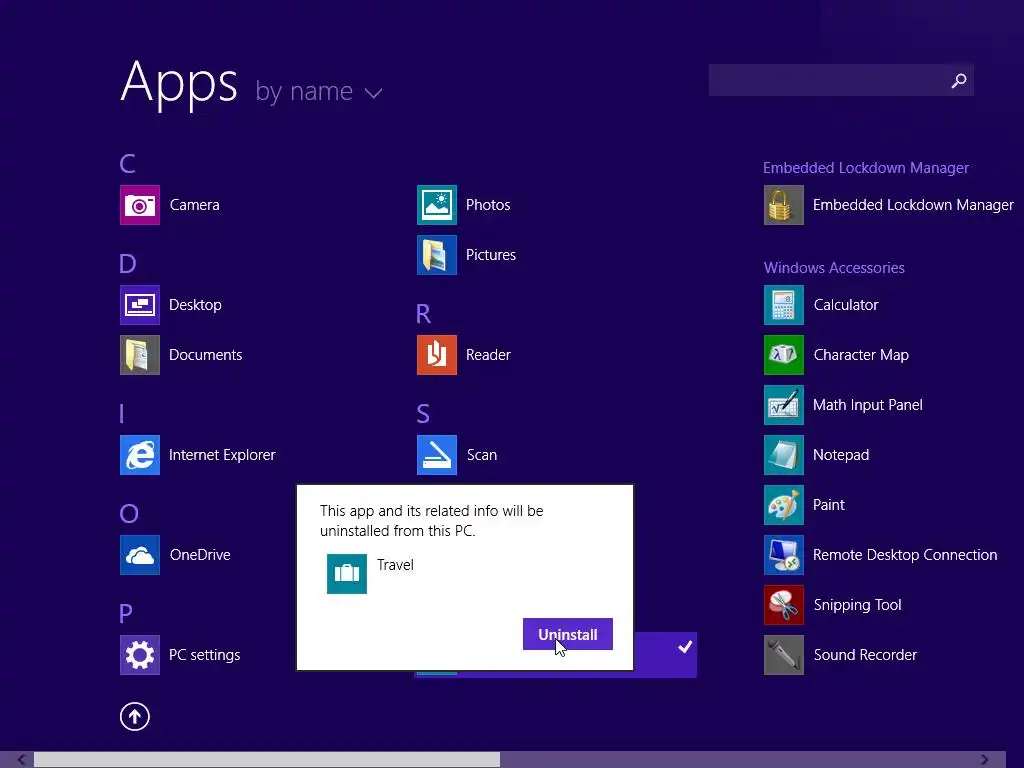Open the Calculator icon
1024x768 pixels.
pos(784,305)
